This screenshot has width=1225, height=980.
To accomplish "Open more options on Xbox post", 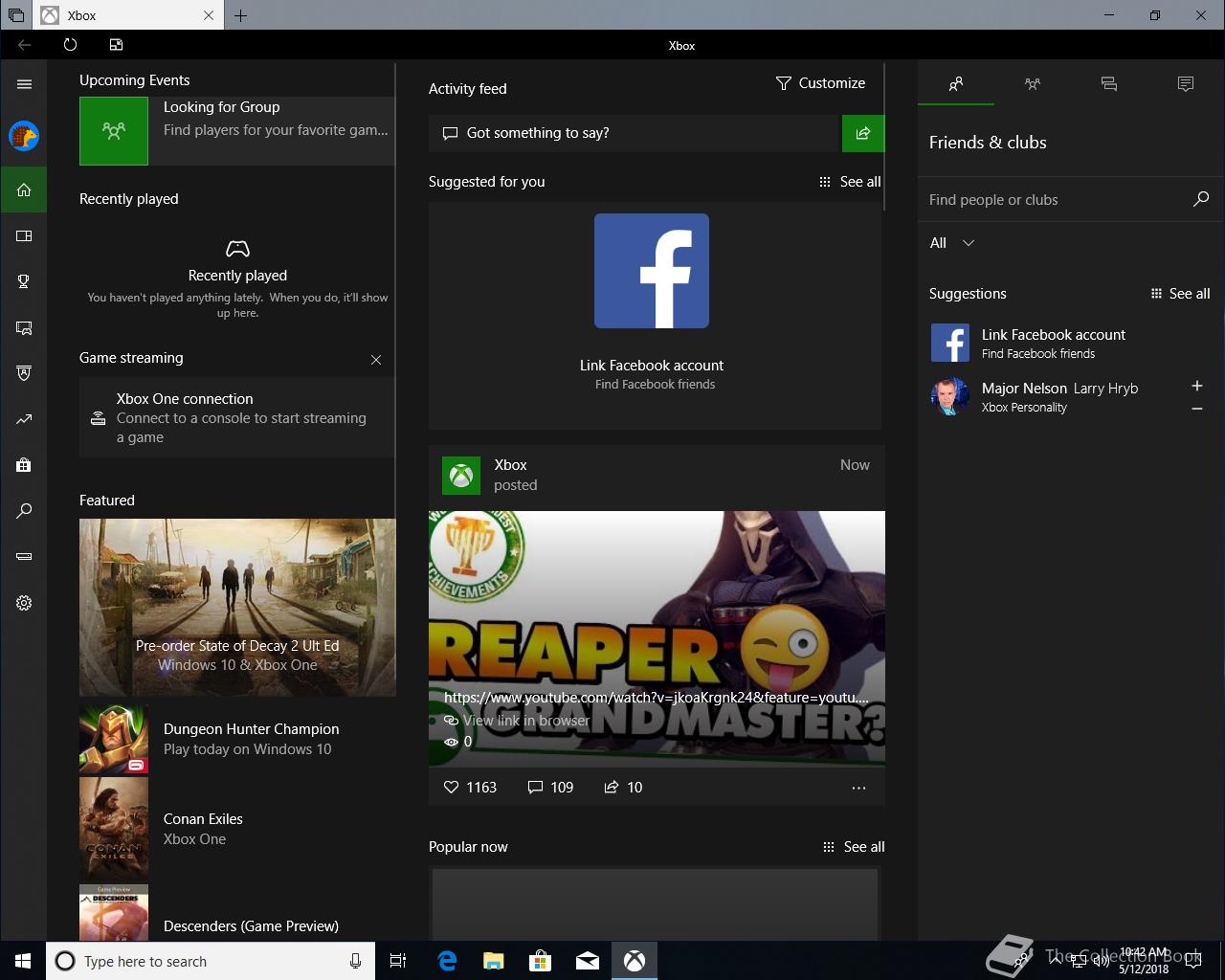I will pyautogui.click(x=858, y=788).
